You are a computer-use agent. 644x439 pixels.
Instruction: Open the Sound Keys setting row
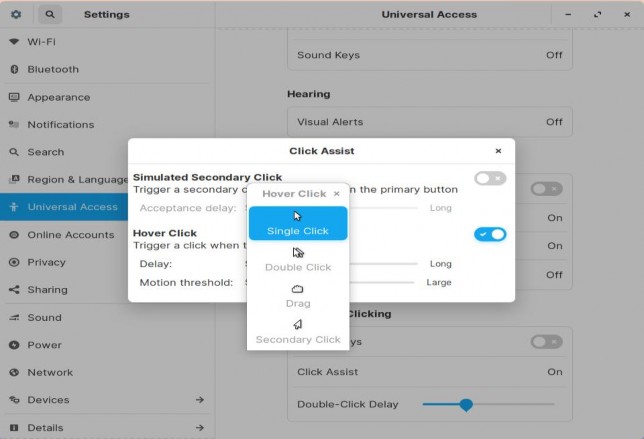[429, 55]
